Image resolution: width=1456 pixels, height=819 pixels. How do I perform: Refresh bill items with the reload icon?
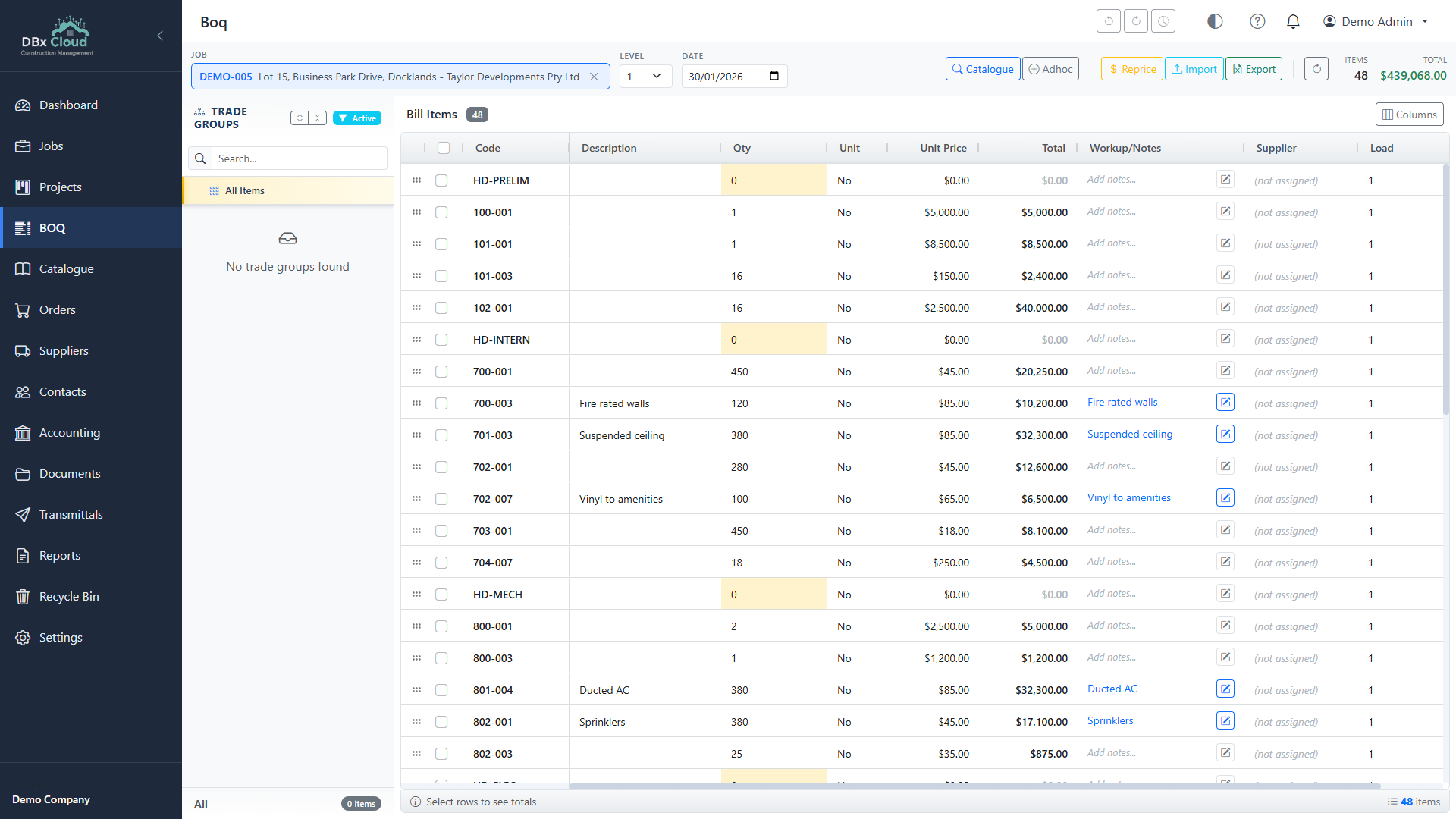(1316, 68)
